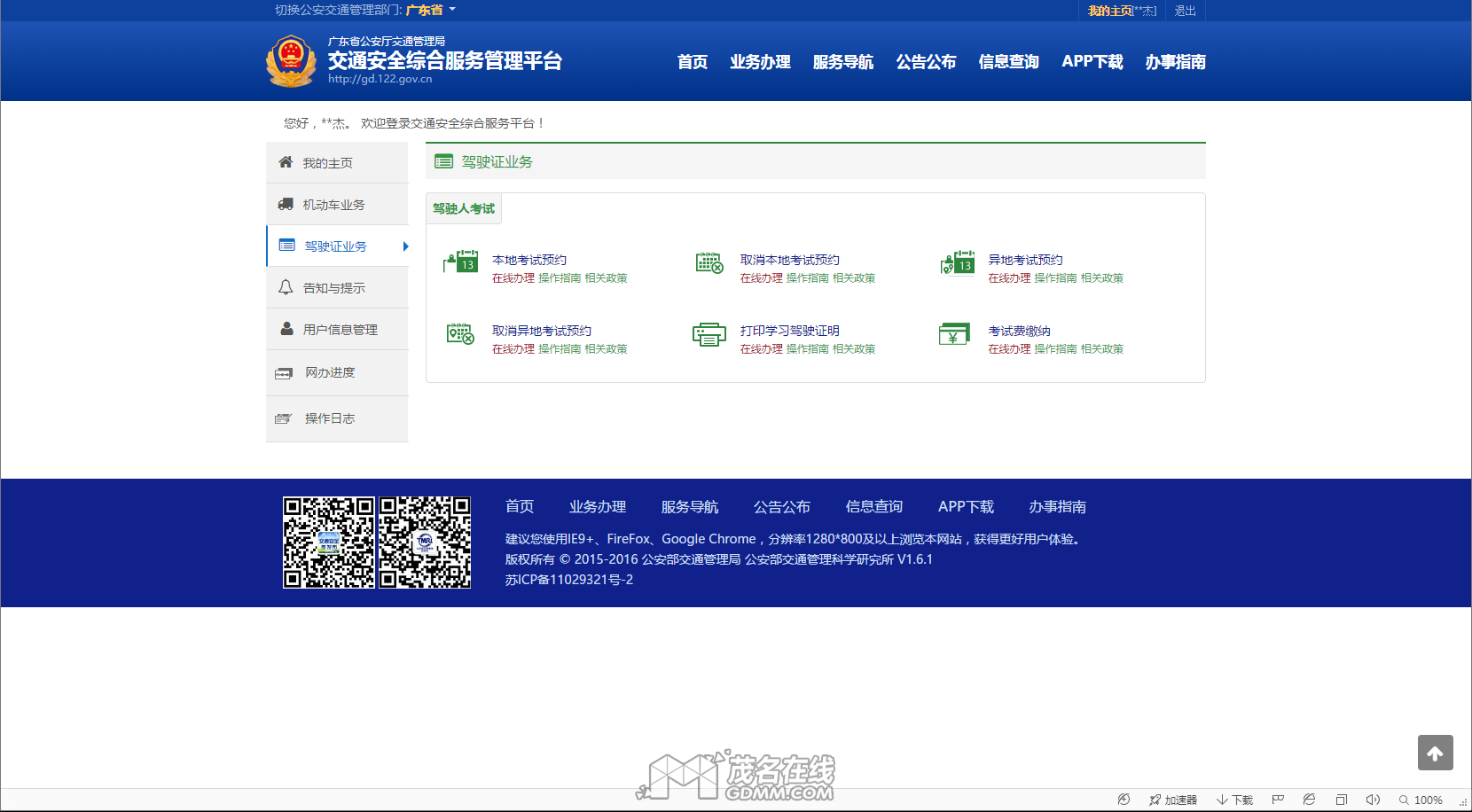The height and width of the screenshot is (812, 1472).
Task: Click the footer 公告公布 link
Action: click(x=782, y=506)
